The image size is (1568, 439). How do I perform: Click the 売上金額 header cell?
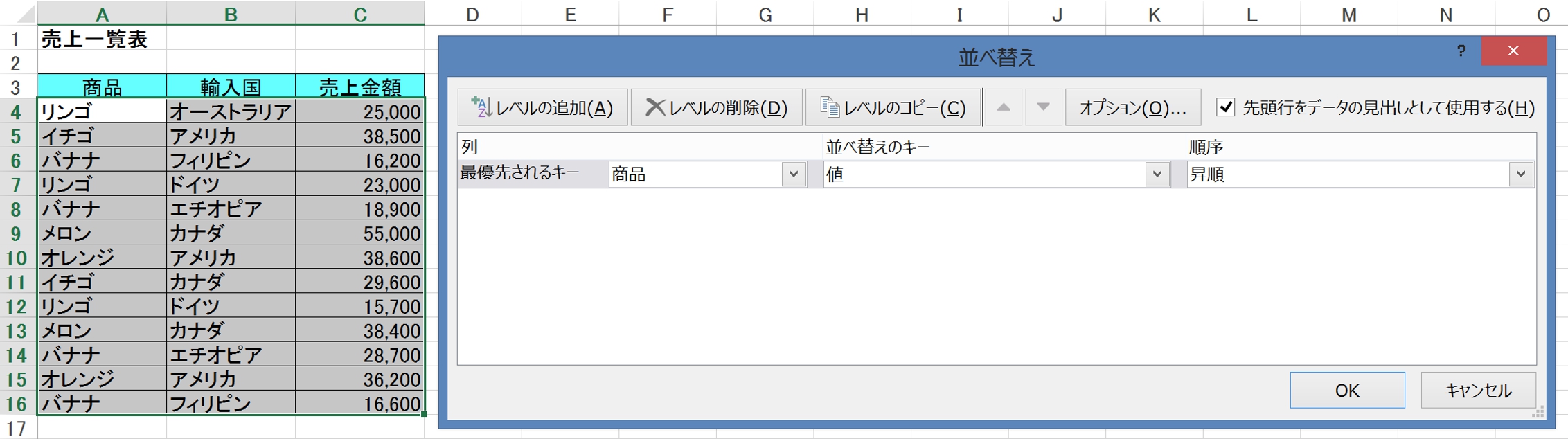tap(360, 87)
